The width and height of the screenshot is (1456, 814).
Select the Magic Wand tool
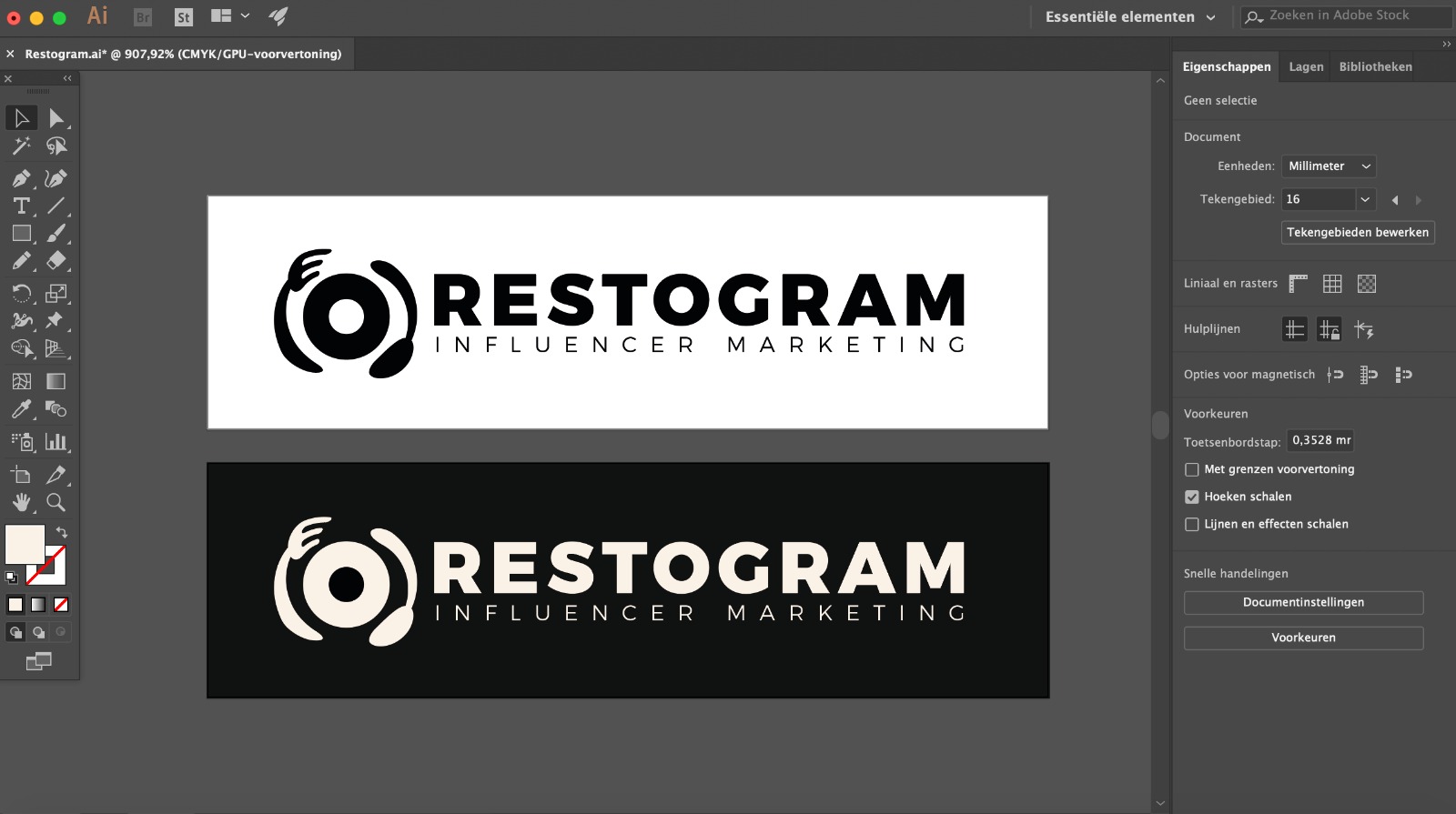pyautogui.click(x=22, y=146)
